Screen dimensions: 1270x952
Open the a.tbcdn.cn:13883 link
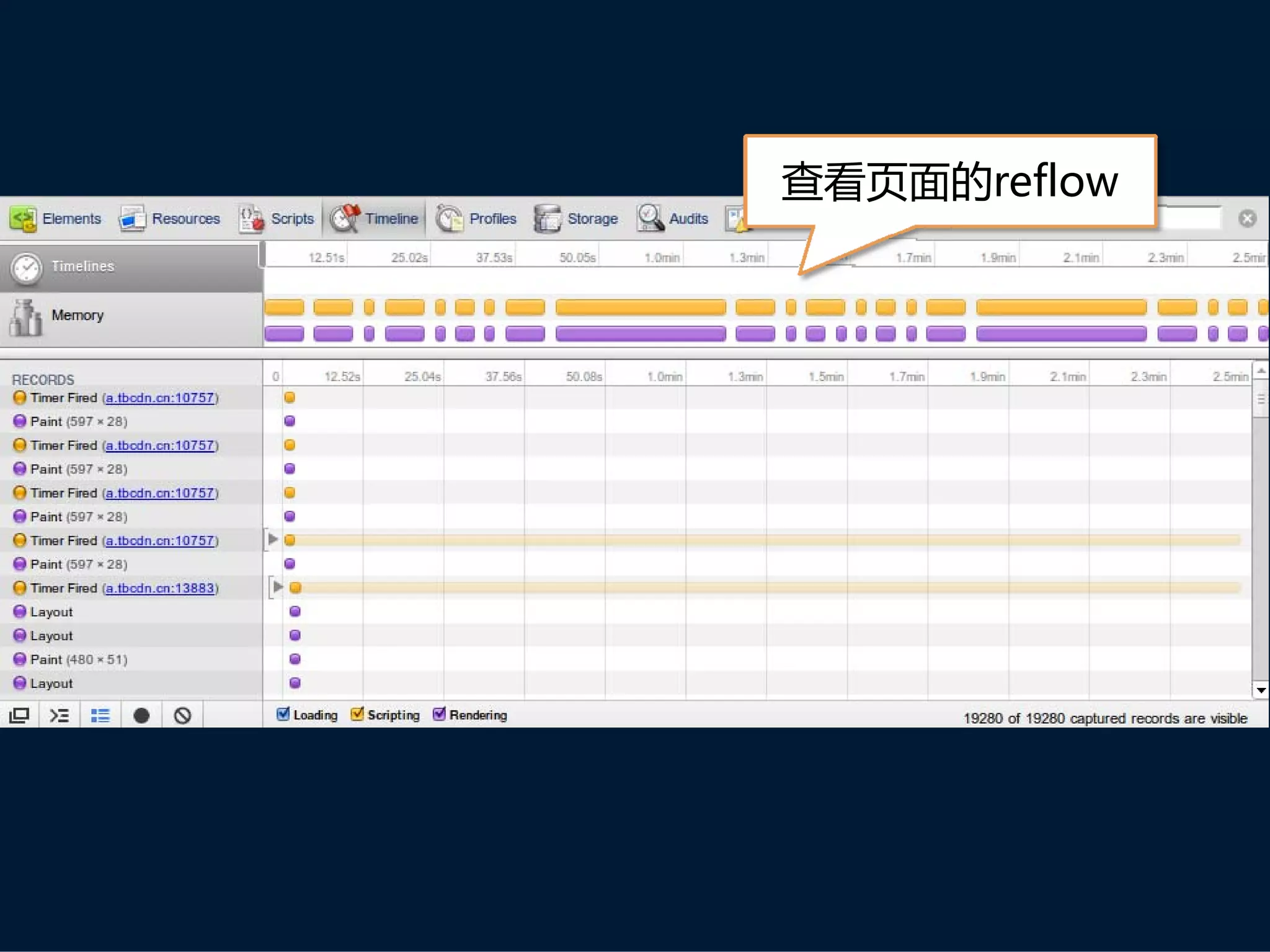coord(160,588)
